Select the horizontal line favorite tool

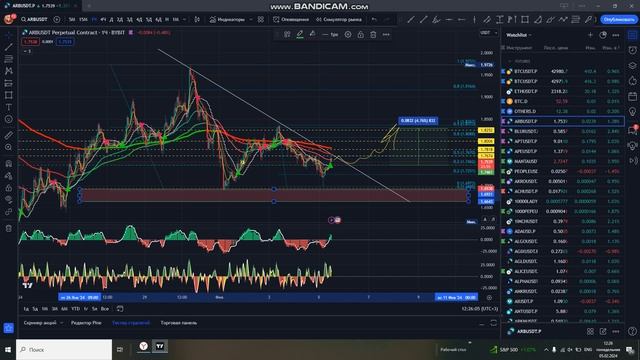point(449,20)
